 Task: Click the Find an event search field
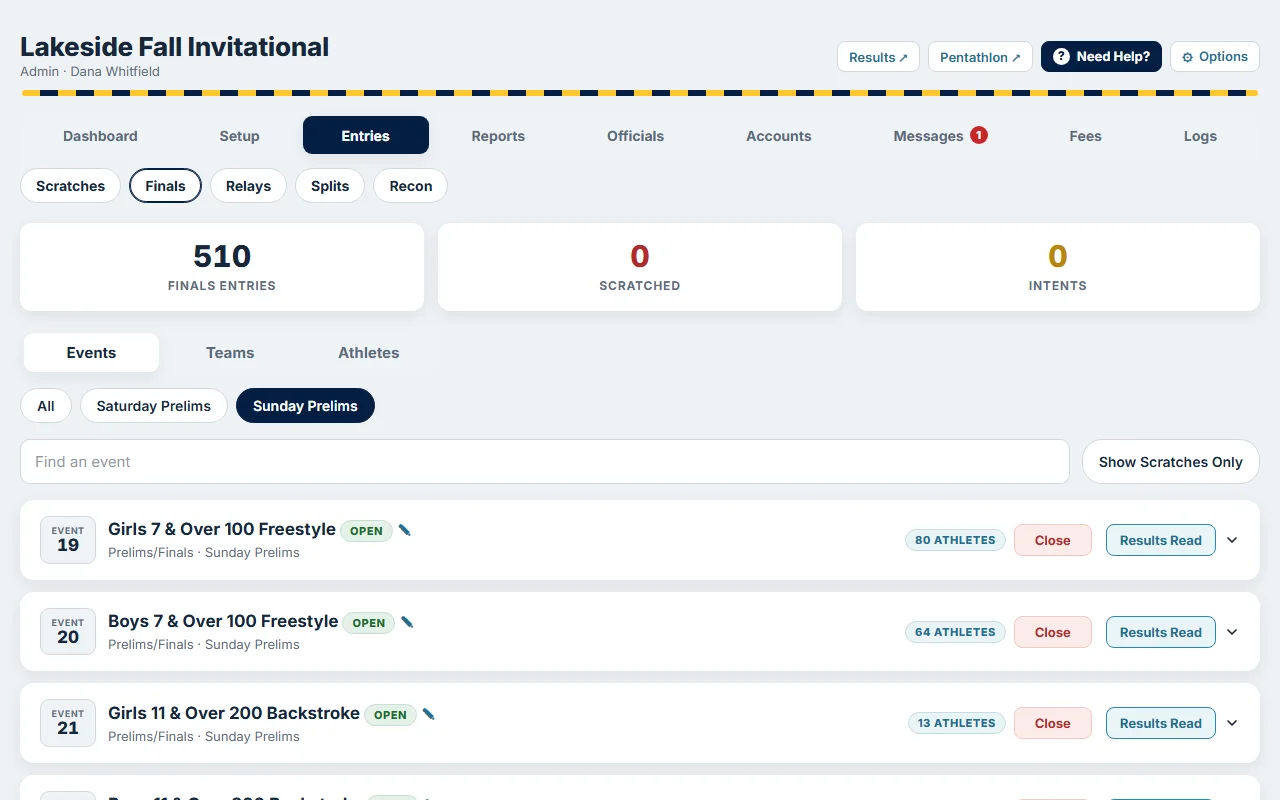(x=545, y=462)
